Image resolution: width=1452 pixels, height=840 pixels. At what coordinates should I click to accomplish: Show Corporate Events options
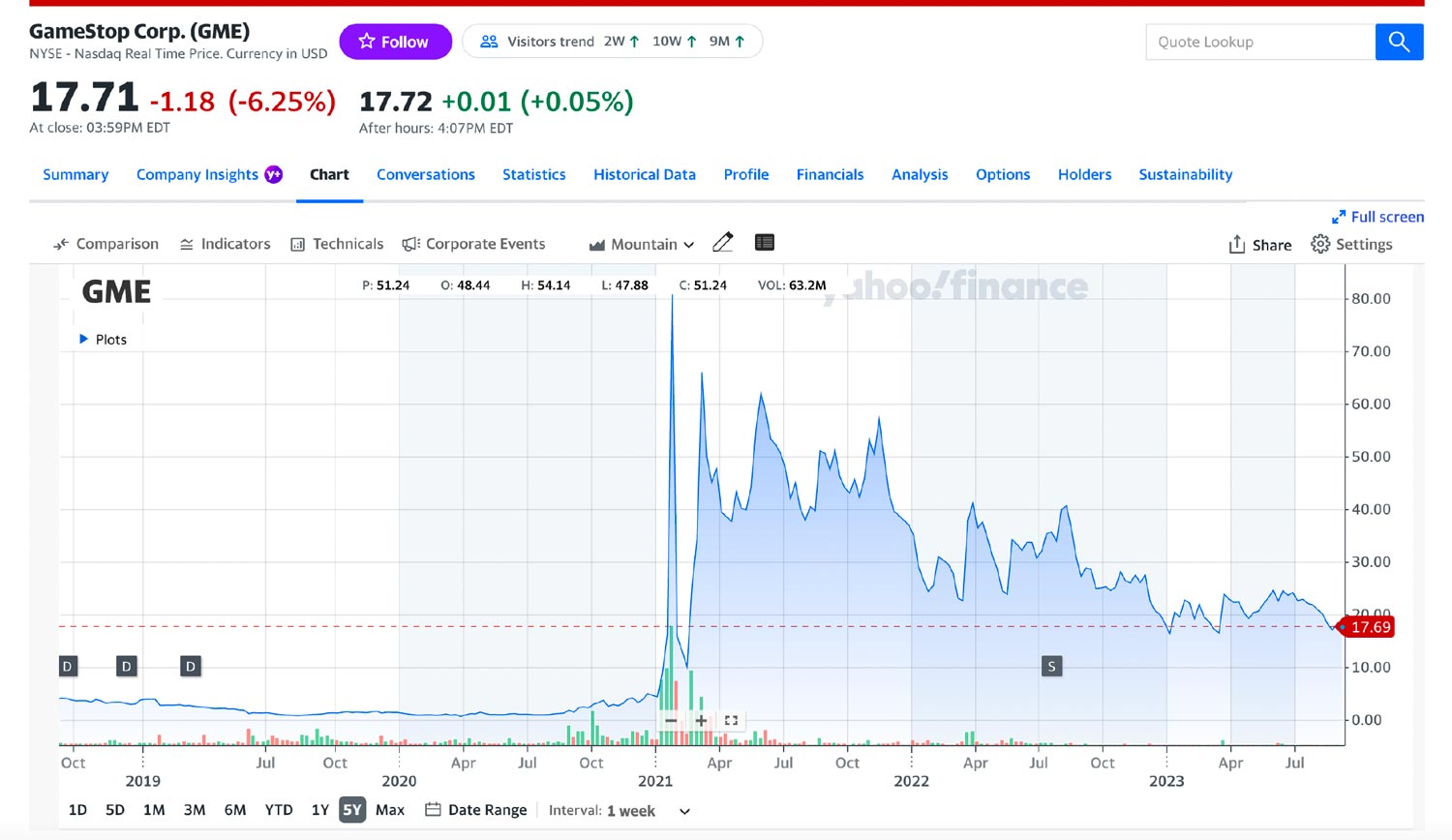click(473, 244)
